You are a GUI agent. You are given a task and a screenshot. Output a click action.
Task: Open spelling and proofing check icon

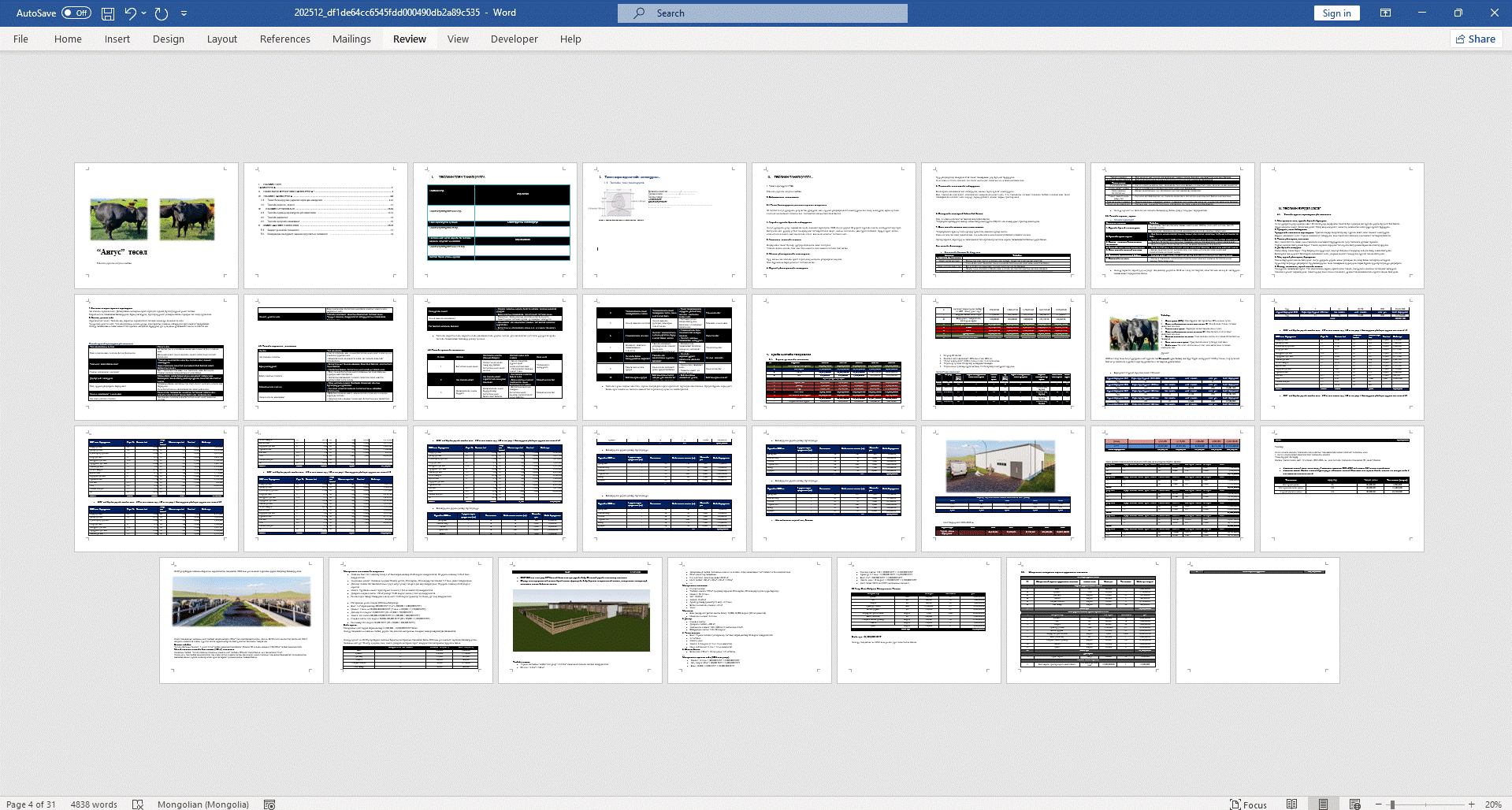pos(138,804)
